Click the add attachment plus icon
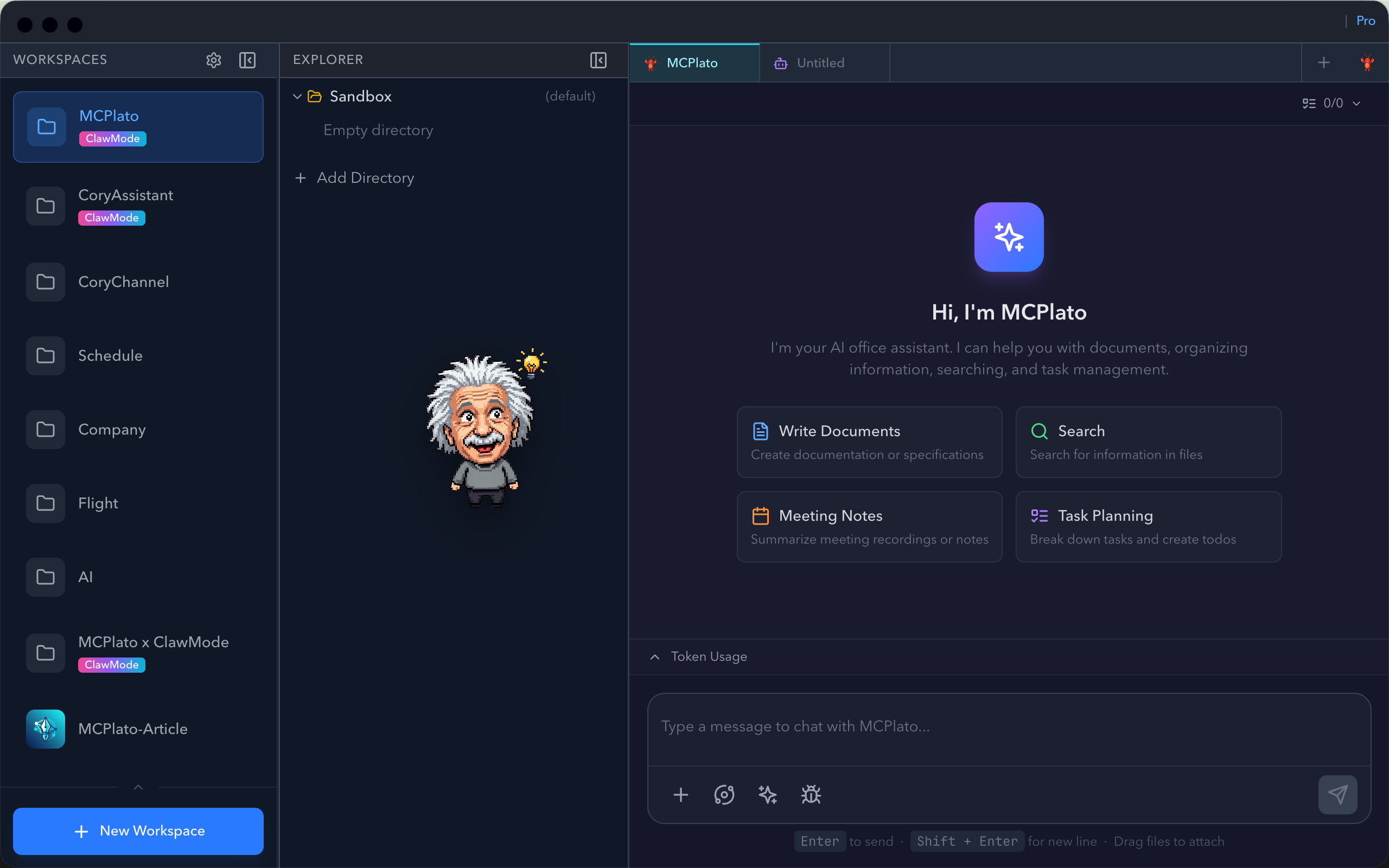1389x868 pixels. (x=681, y=795)
